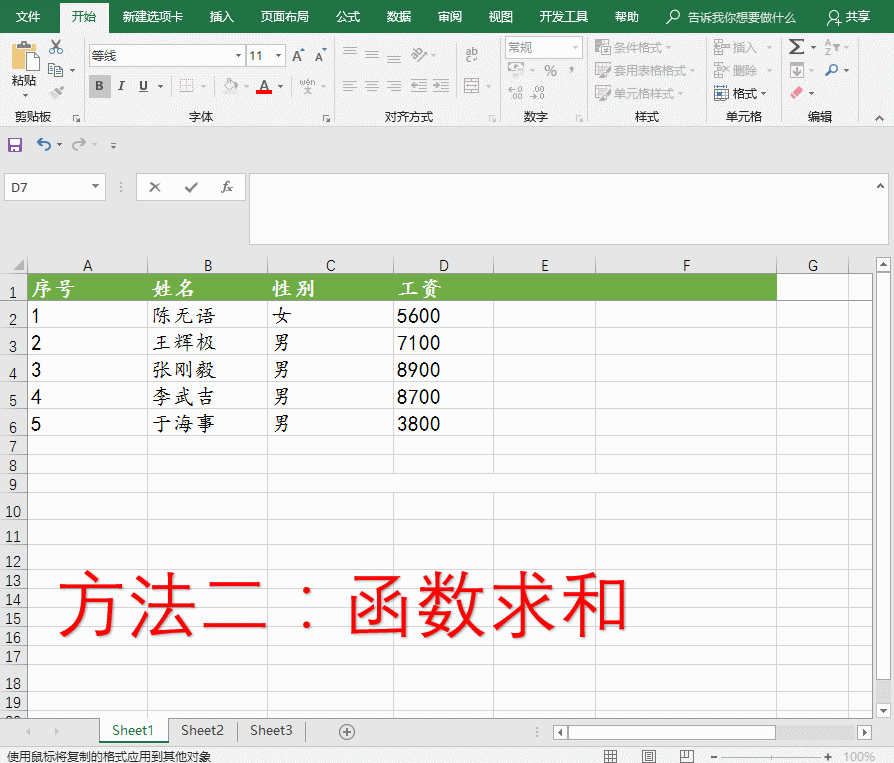Click the Insert Function fx button
Viewport: 894px width, 763px height.
(x=227, y=187)
